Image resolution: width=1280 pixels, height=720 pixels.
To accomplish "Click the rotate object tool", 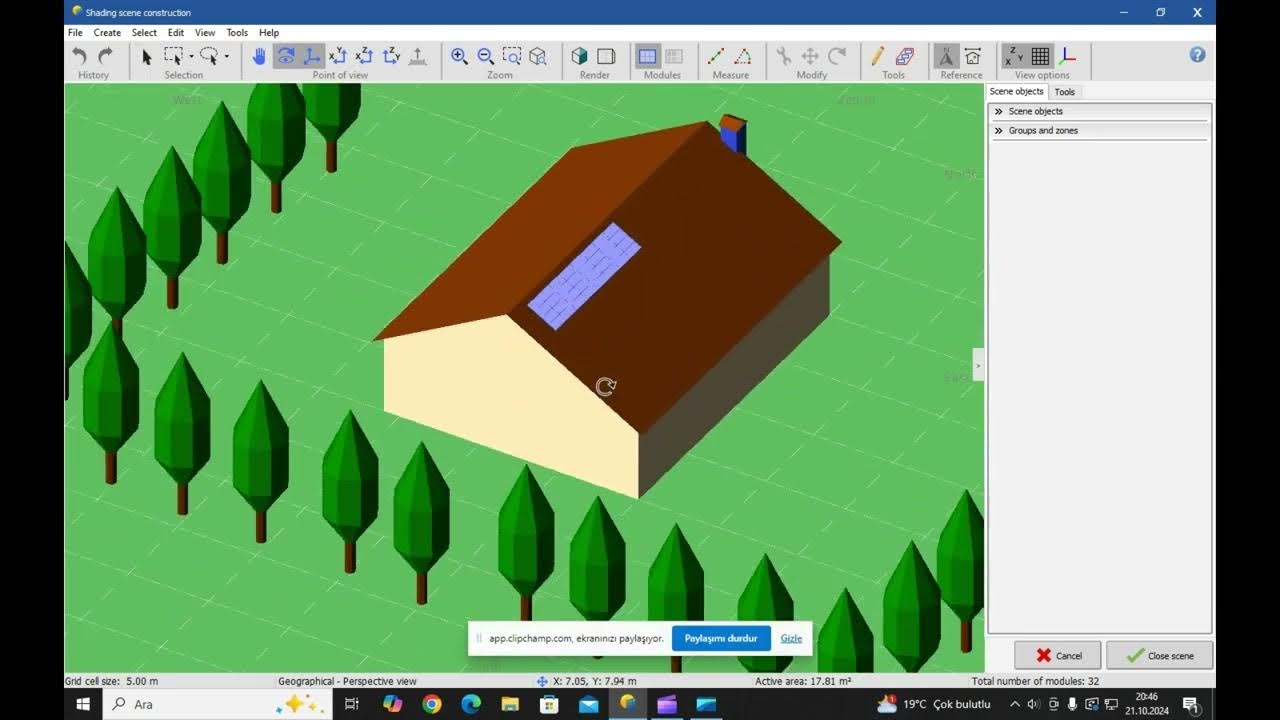I will 837,57.
